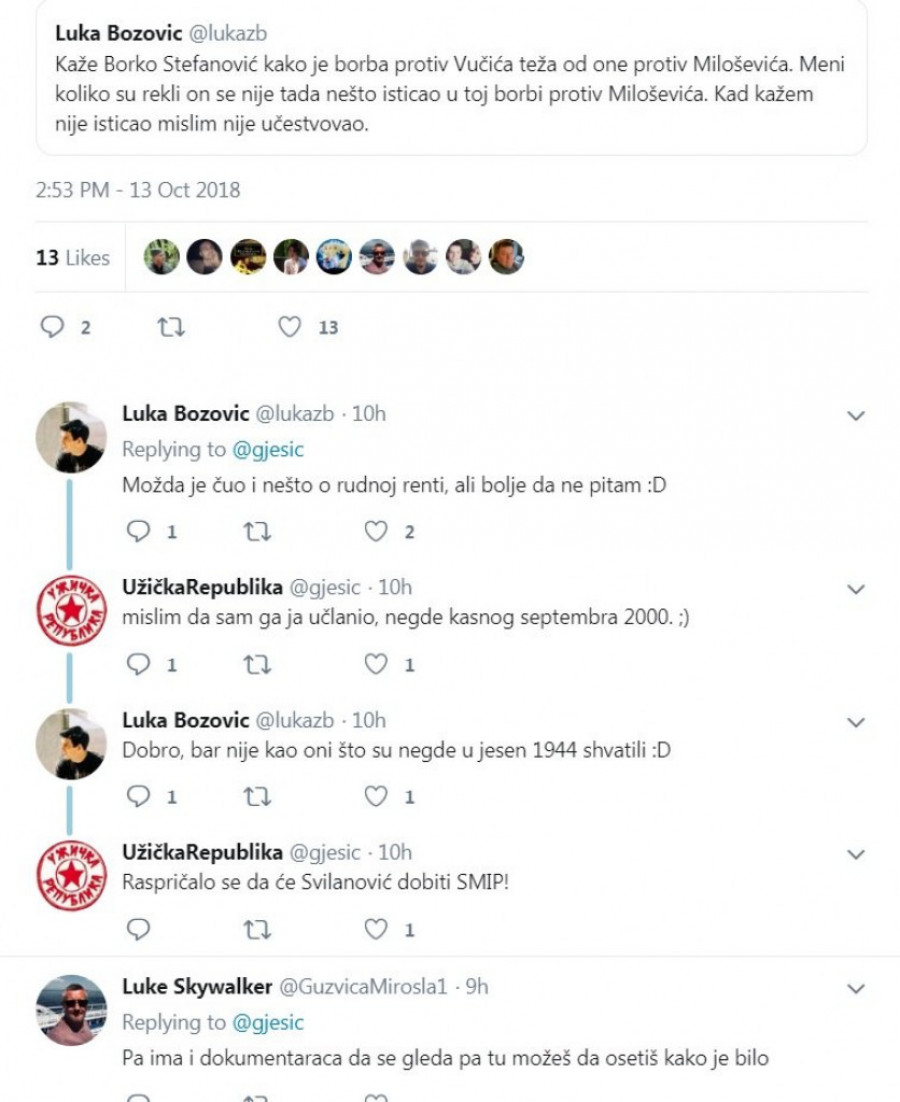Retweet the main tweet from 13 Oct 2018
Viewport: 900px width, 1102px height.
click(x=170, y=327)
